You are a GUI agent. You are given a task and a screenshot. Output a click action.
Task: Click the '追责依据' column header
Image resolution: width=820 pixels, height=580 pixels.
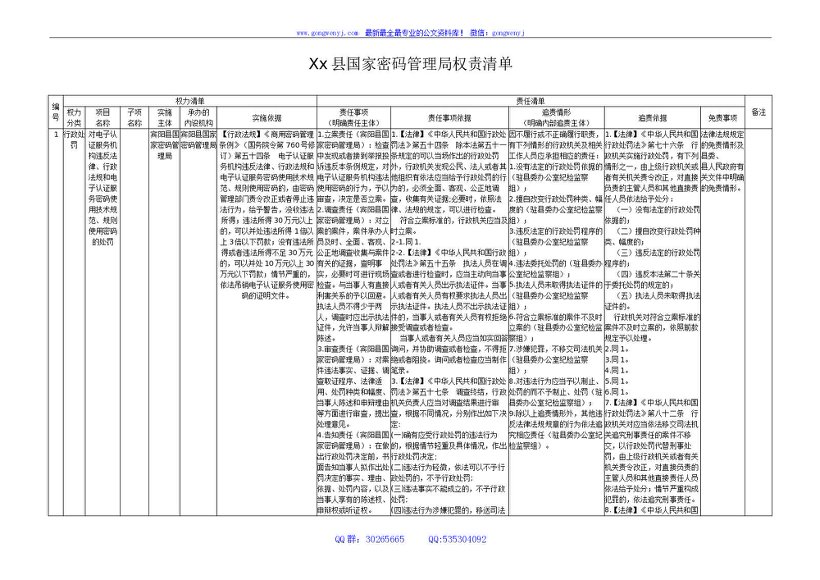[652, 118]
